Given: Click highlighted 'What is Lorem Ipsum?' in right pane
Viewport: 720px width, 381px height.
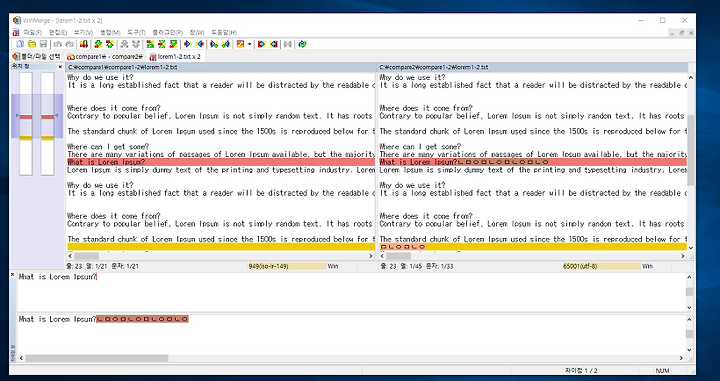Looking at the screenshot, I should tap(418, 162).
